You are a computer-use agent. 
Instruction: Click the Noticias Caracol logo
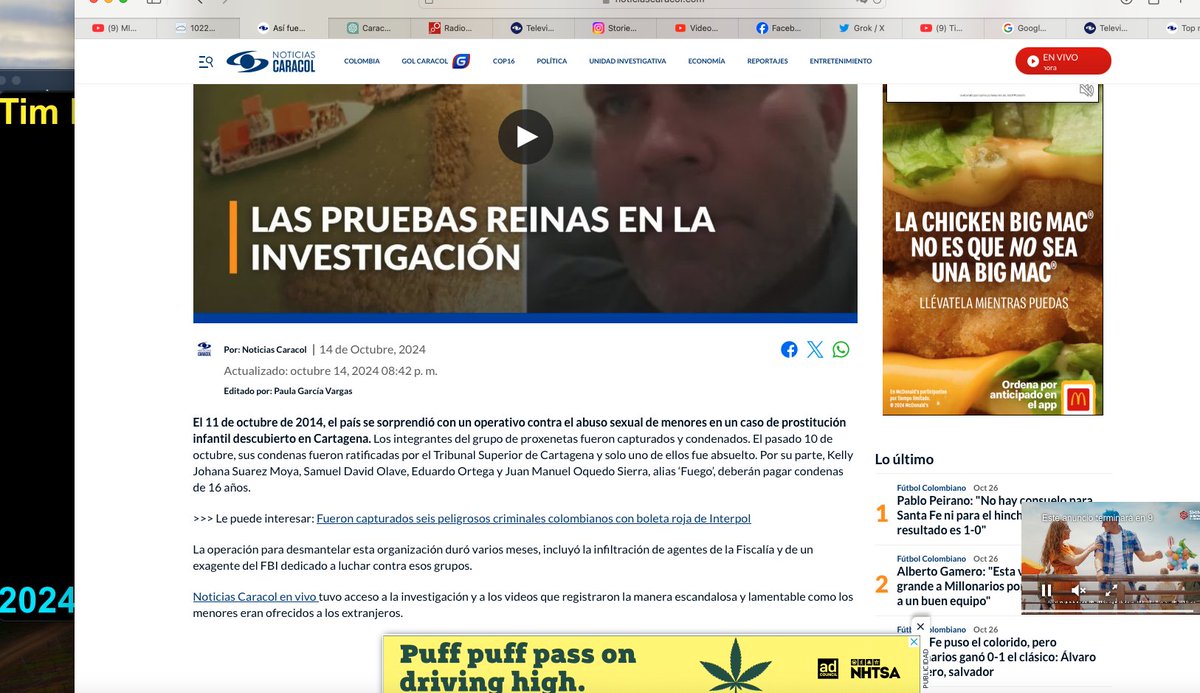[x=270, y=61]
